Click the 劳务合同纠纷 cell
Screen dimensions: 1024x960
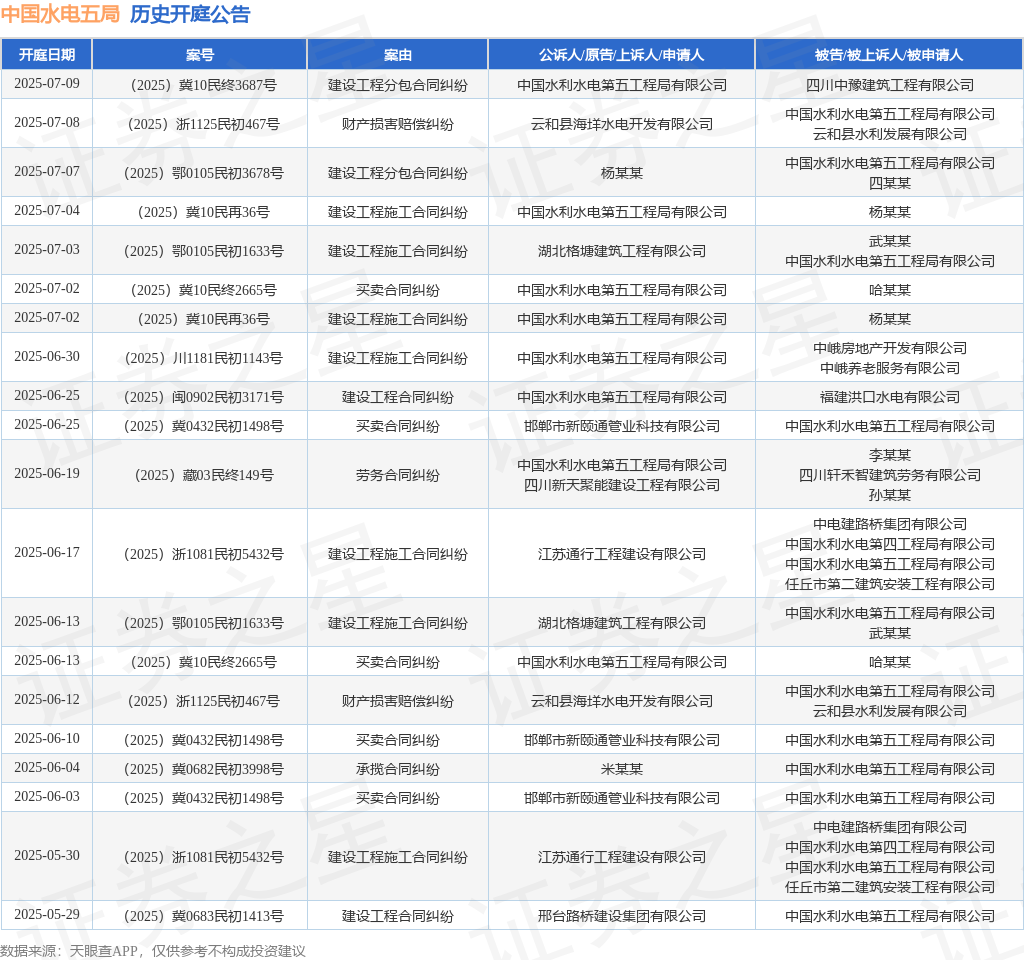(x=397, y=475)
